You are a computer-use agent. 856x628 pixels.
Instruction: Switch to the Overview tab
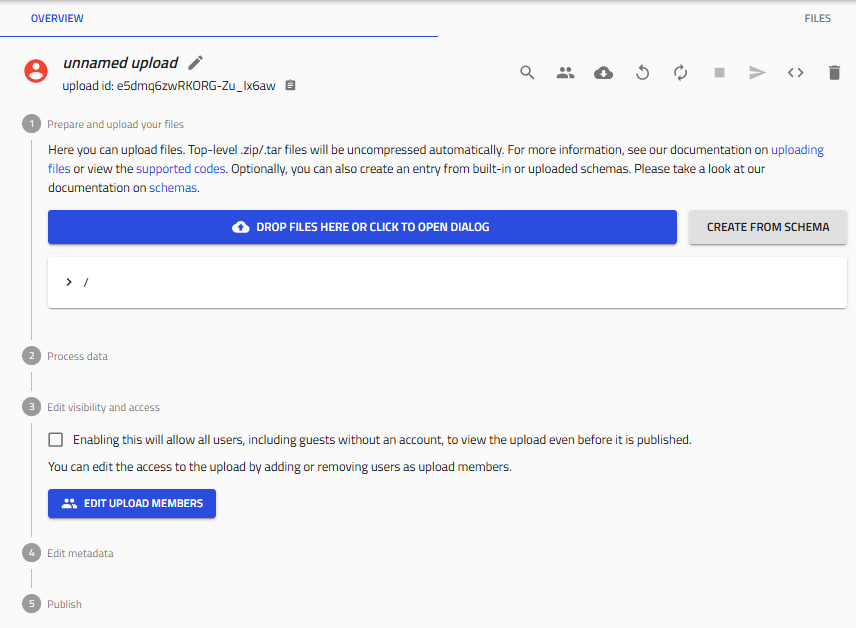[x=57, y=19]
